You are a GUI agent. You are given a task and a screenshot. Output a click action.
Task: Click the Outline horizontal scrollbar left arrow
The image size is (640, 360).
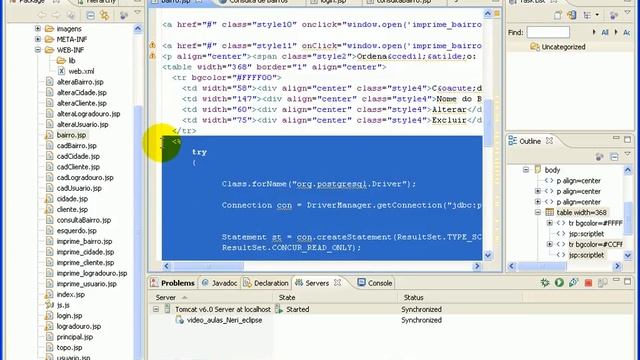(x=512, y=266)
